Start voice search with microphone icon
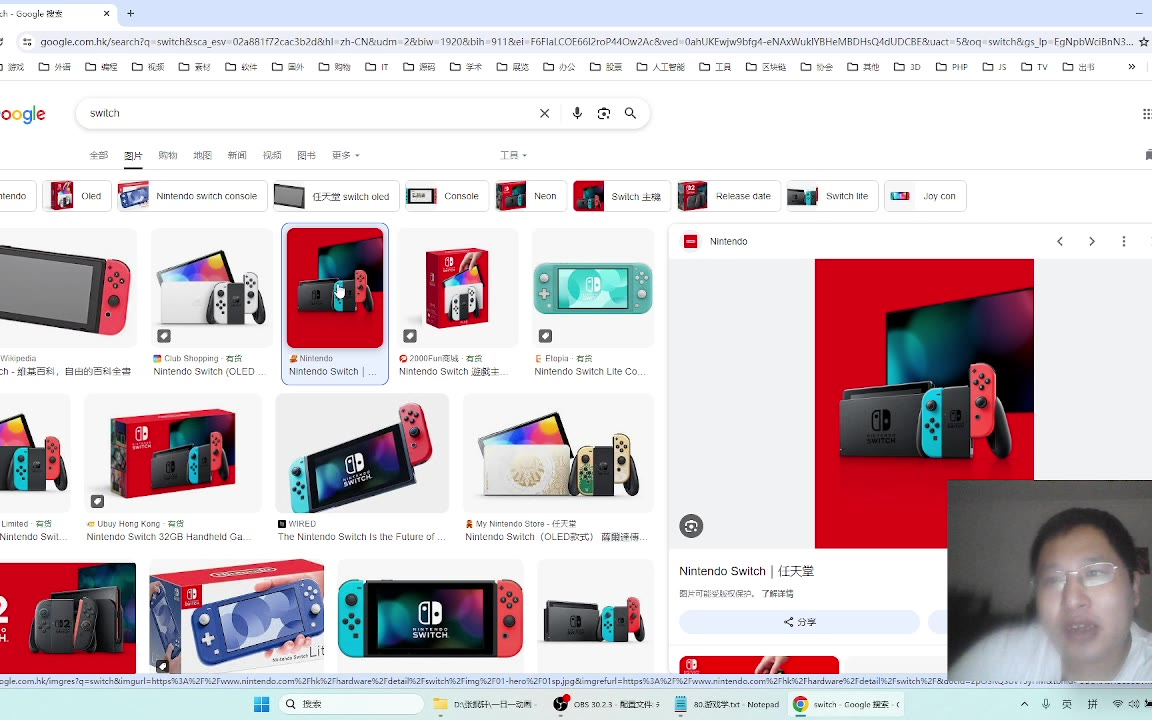 tap(577, 113)
